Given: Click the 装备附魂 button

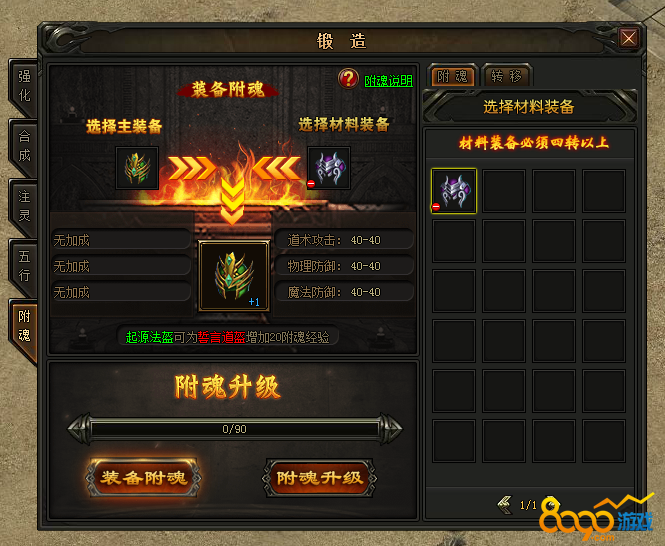Looking at the screenshot, I should pyautogui.click(x=143, y=478).
